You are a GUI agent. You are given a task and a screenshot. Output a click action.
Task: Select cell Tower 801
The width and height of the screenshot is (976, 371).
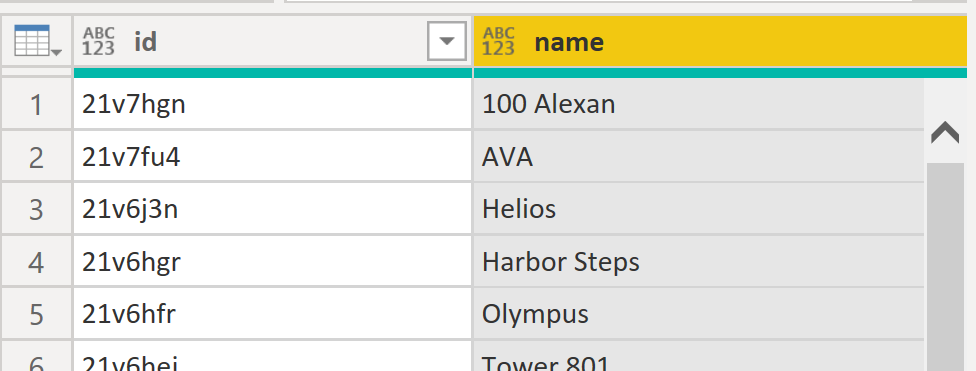[698, 356]
